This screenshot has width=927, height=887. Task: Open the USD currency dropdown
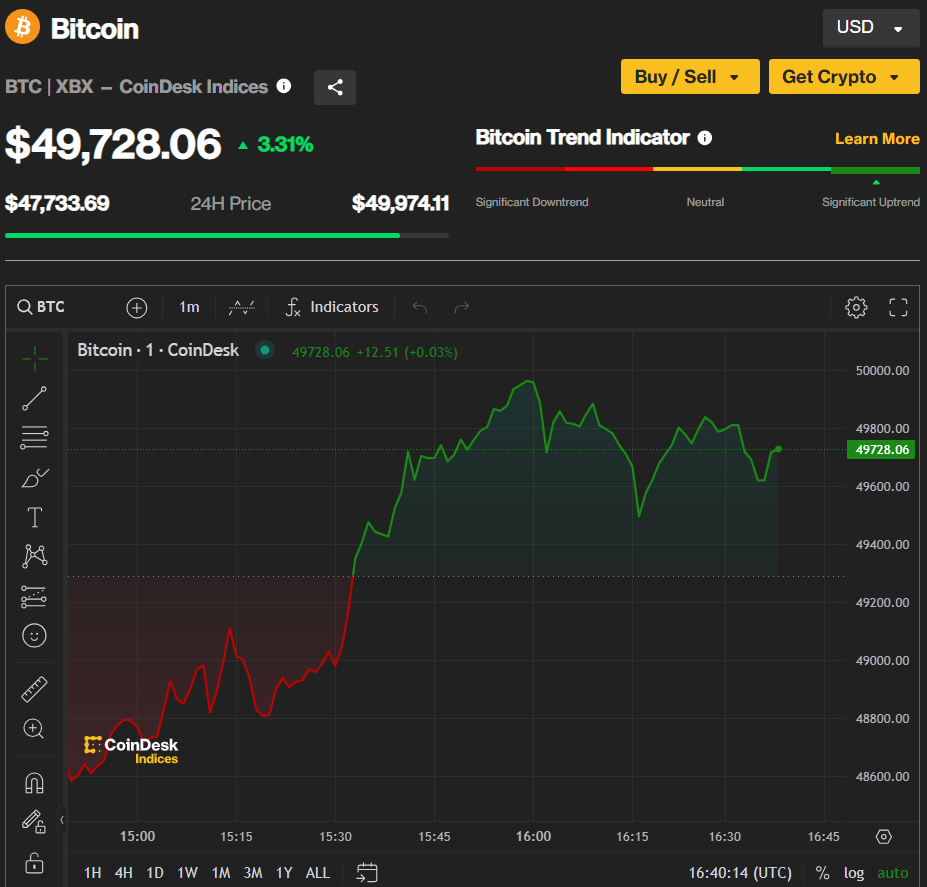(871, 28)
